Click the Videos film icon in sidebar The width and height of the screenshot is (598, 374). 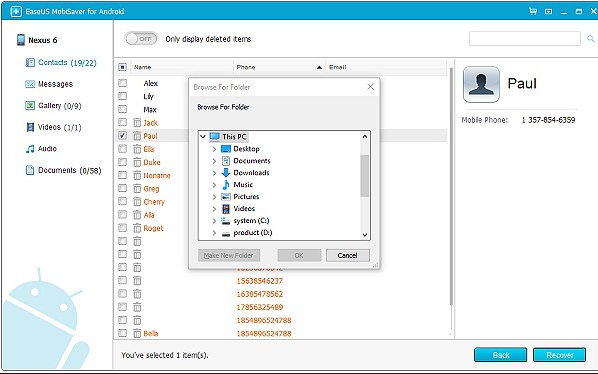30,127
